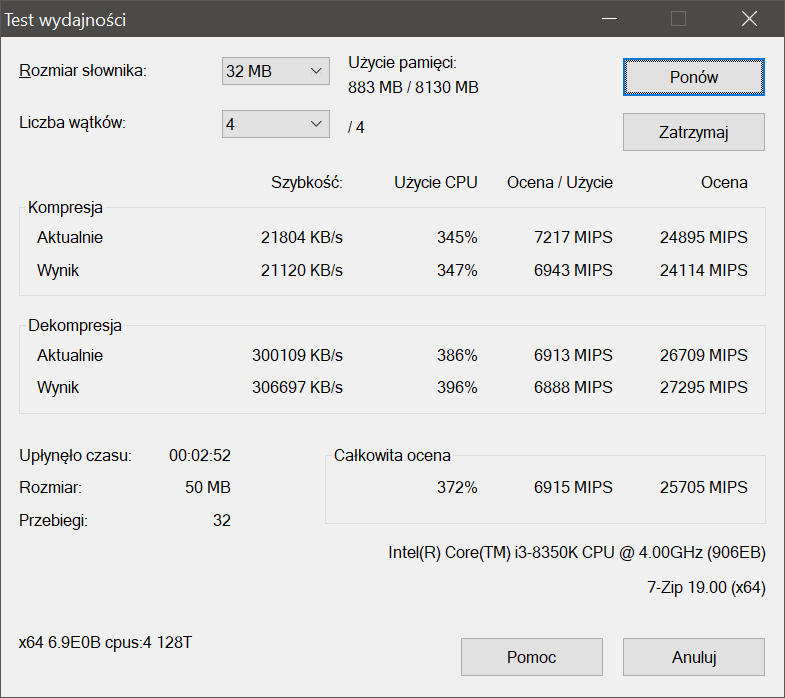Click total rating 25705 MIPS
This screenshot has width=785, height=698.
[x=703, y=488]
